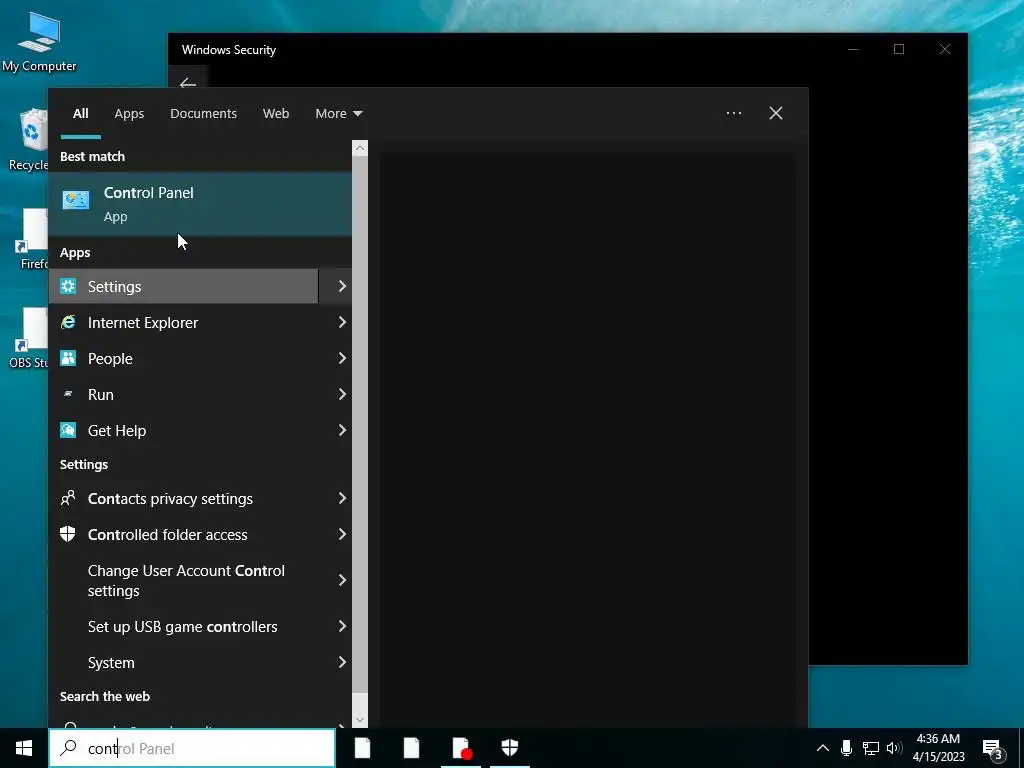Expand the System result arrow

pos(342,662)
